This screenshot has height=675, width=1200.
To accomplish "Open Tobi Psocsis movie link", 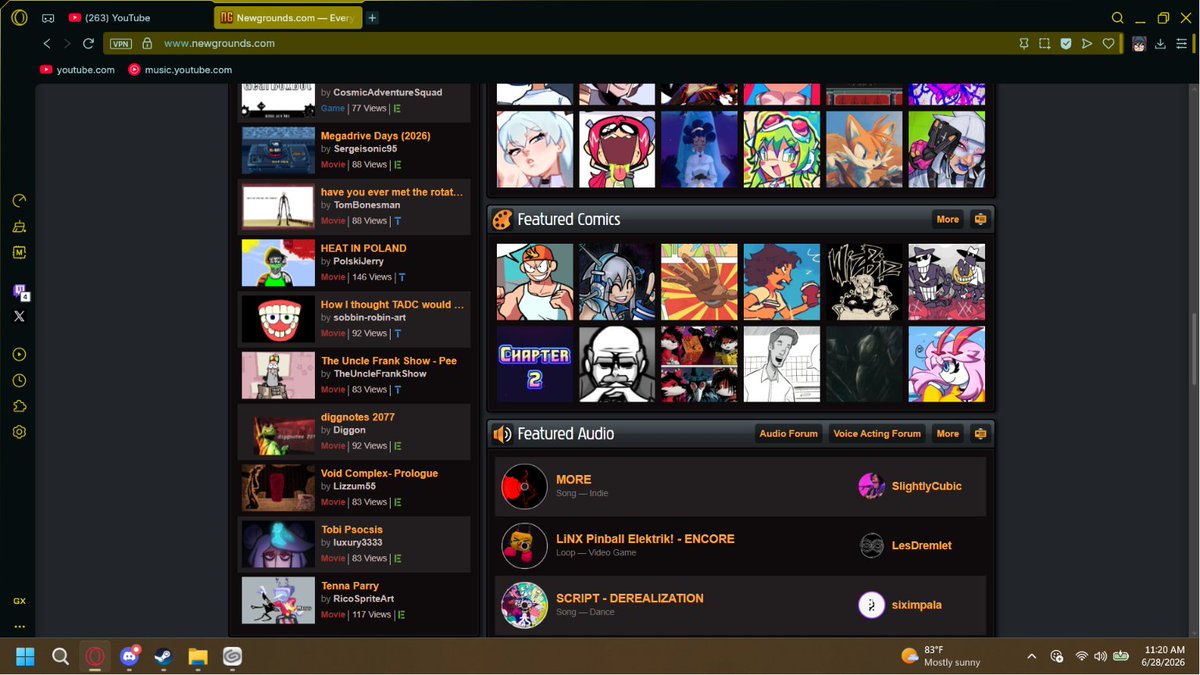I will (x=351, y=530).
